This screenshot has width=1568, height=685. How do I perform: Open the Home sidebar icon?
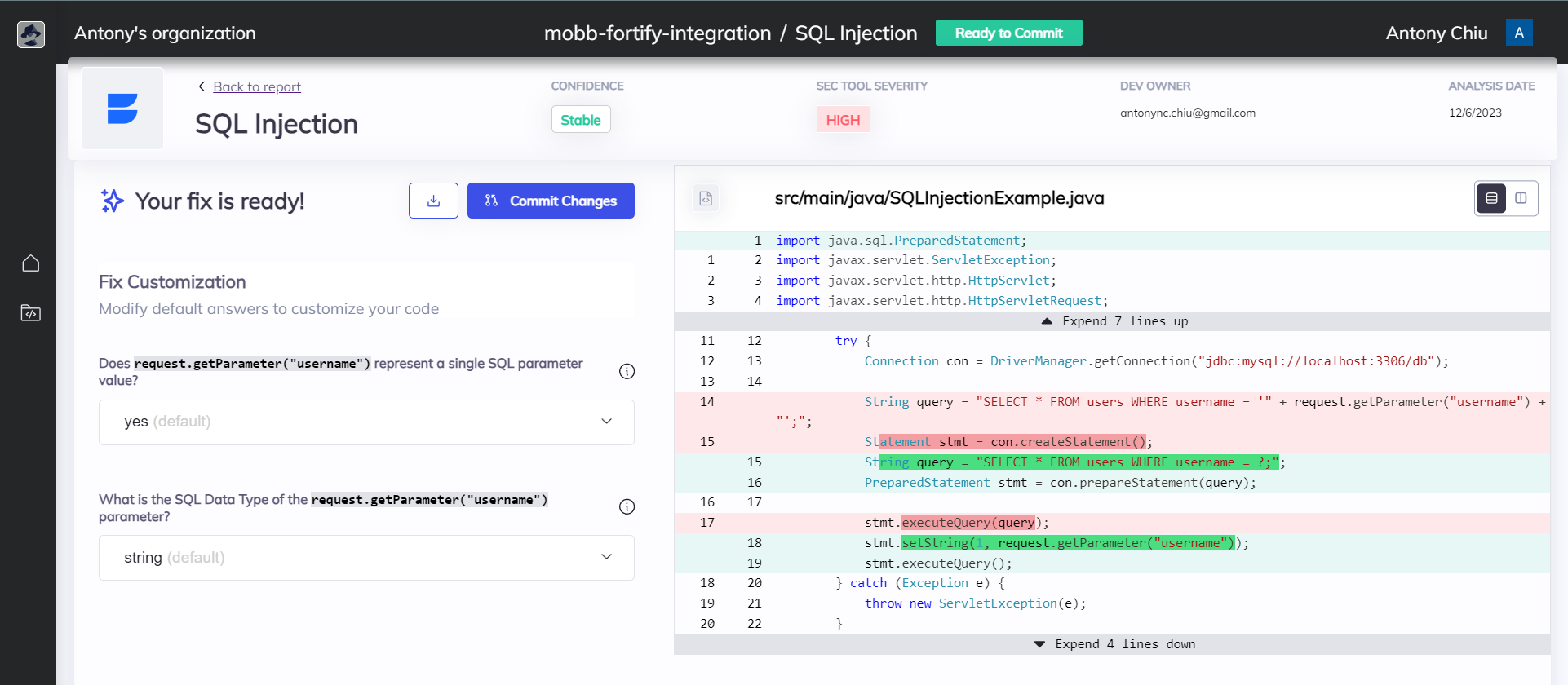coord(31,263)
